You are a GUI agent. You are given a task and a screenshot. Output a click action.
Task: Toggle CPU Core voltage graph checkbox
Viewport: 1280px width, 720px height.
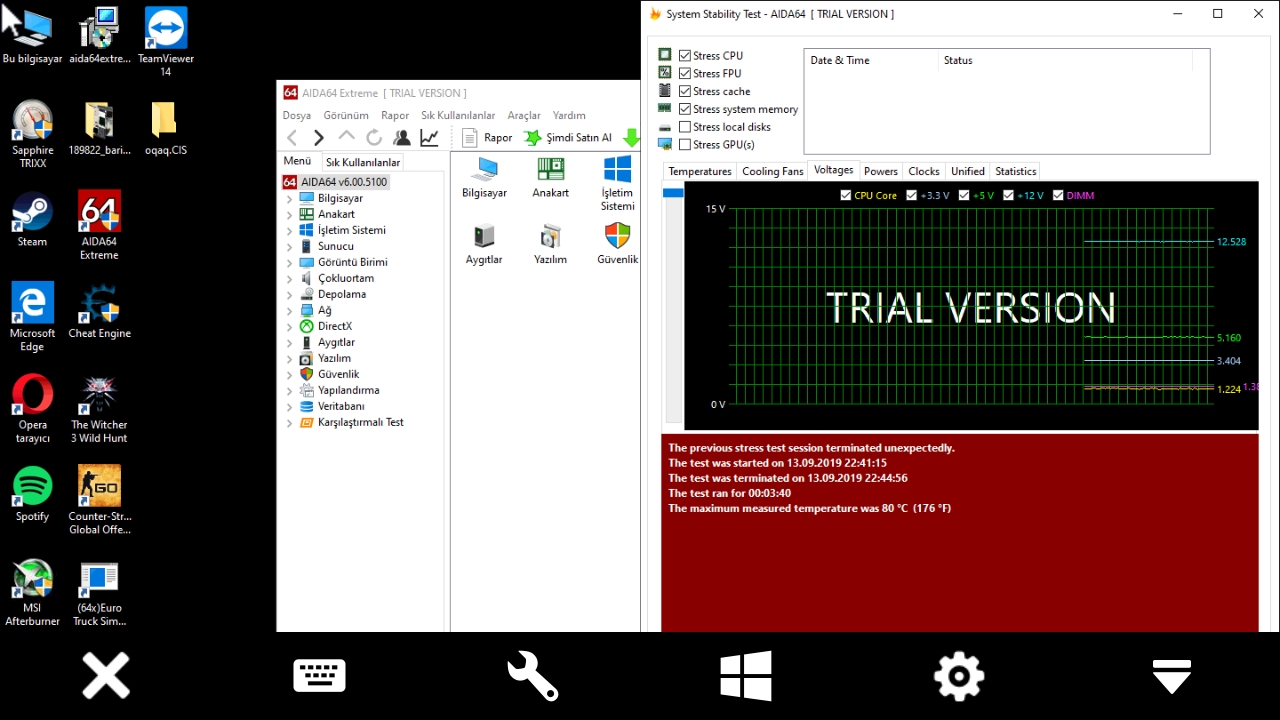pos(846,196)
